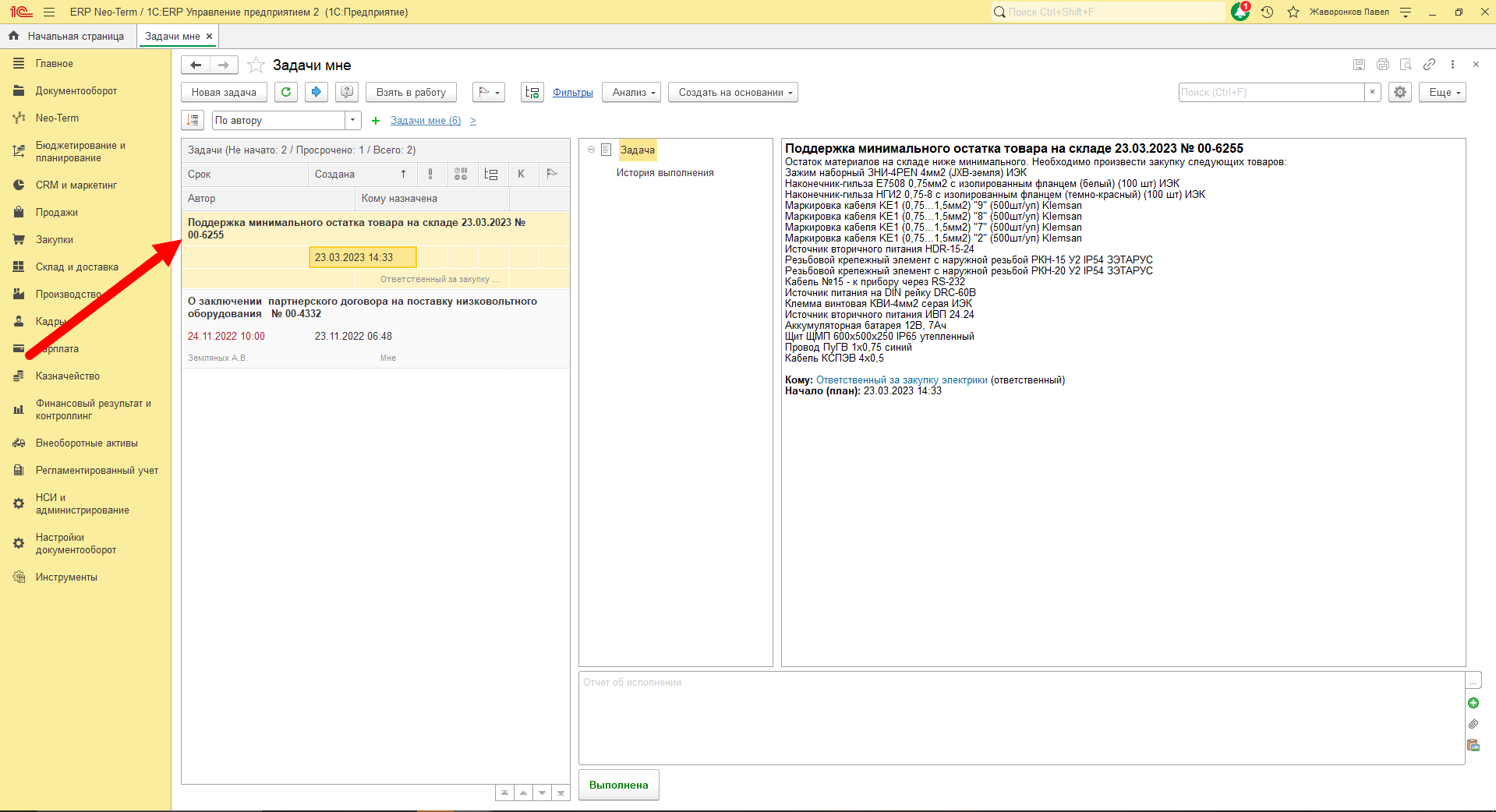The width and height of the screenshot is (1496, 812).
Task: Click the question bubble toolbar icon
Action: click(347, 92)
